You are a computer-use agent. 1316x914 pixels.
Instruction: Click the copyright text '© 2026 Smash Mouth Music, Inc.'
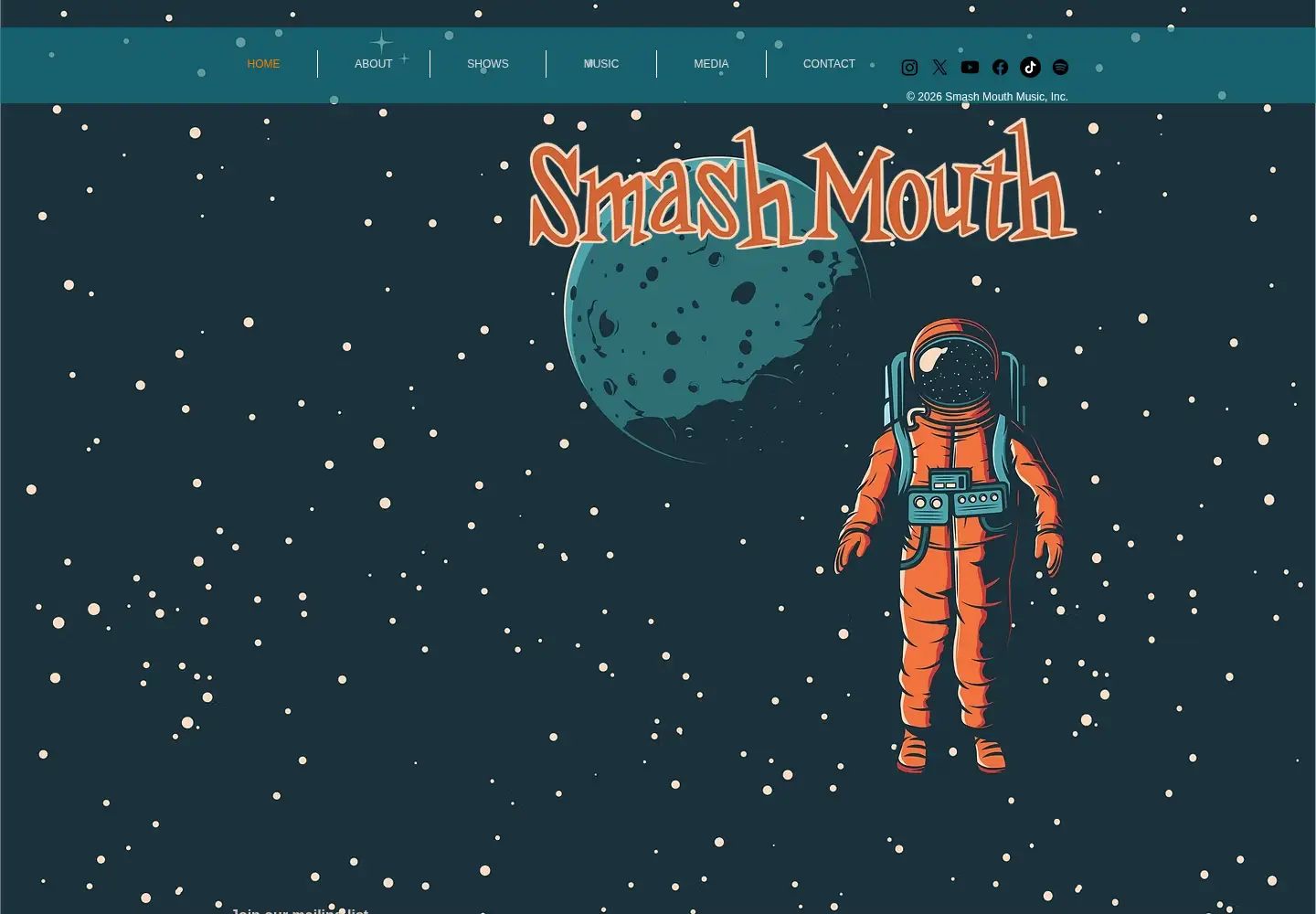point(987,97)
